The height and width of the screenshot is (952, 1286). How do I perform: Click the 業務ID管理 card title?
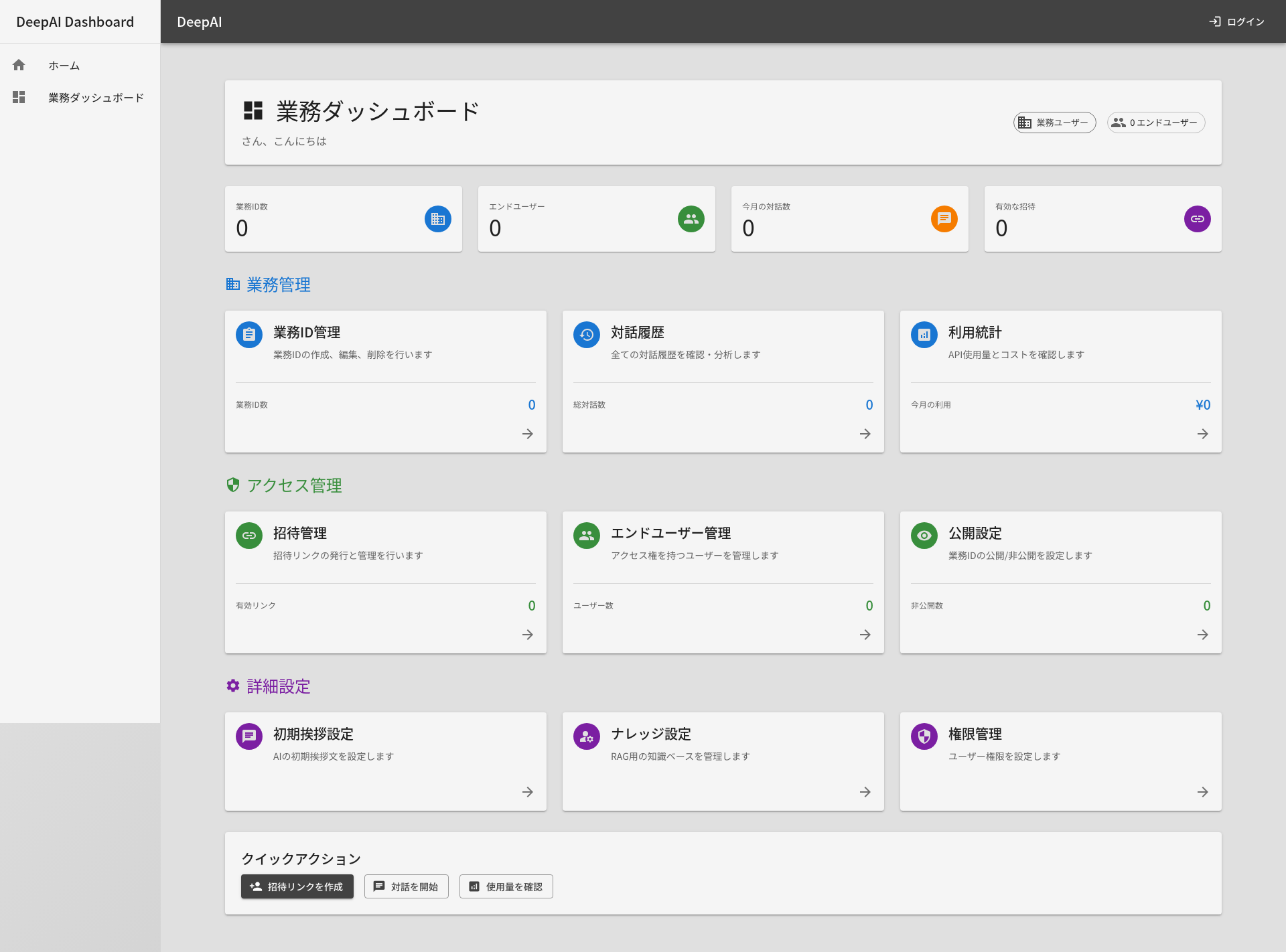307,333
